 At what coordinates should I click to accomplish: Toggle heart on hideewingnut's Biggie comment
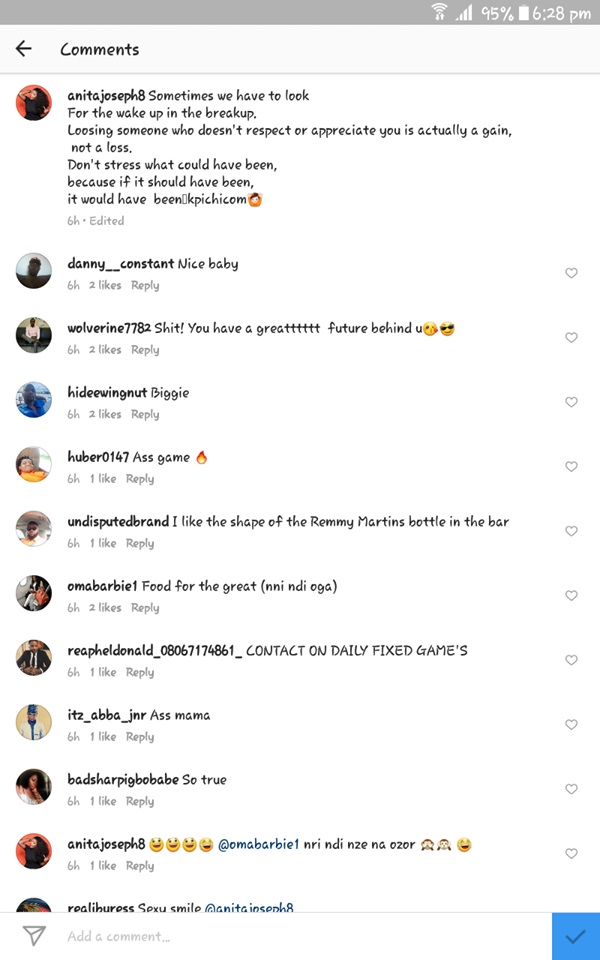571,402
